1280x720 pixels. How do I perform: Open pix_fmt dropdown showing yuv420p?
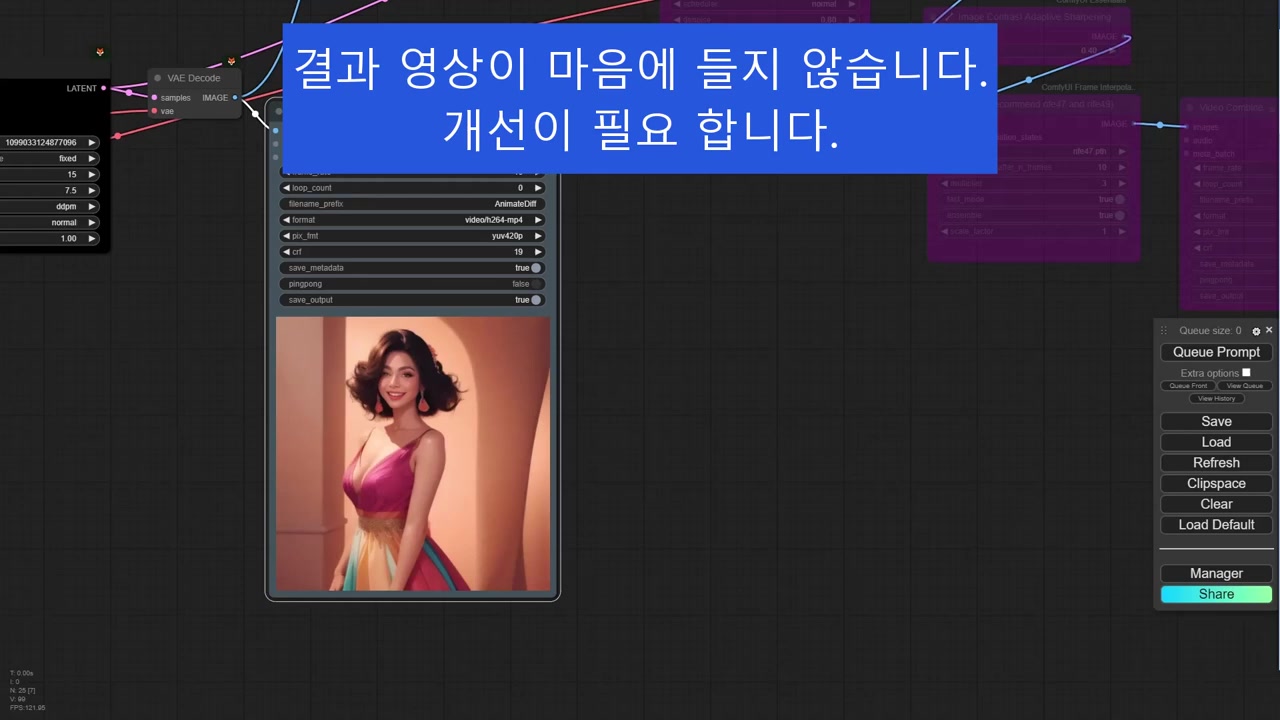point(412,236)
